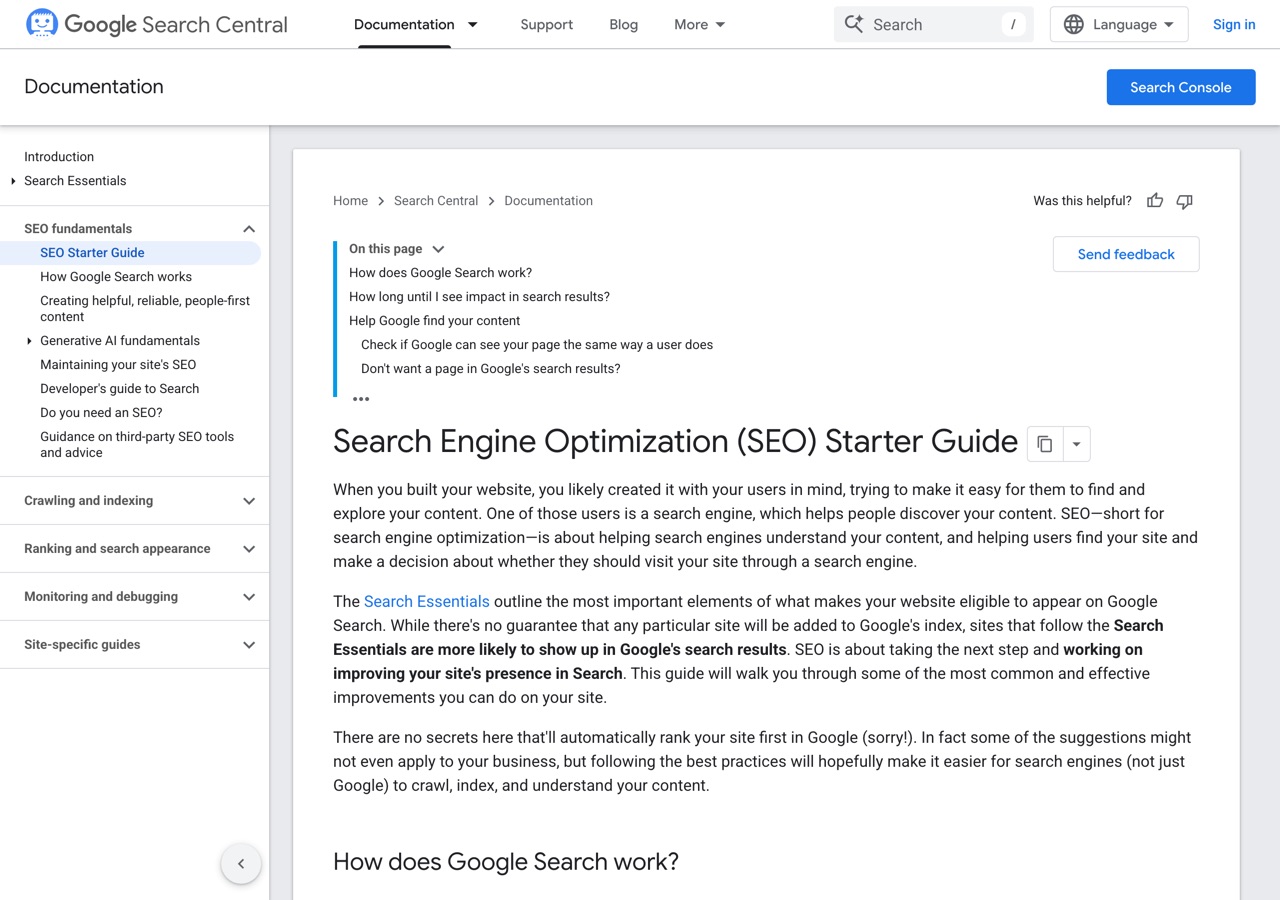Click the thumbs down not helpful icon
This screenshot has width=1280, height=900.
[1185, 201]
